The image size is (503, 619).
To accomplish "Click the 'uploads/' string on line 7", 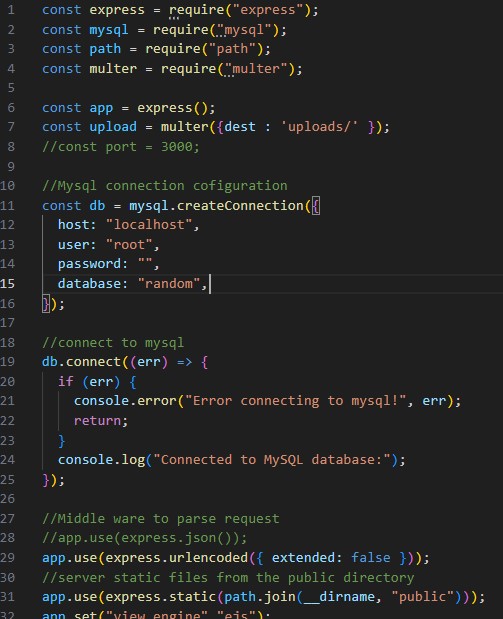I will click(x=319, y=127).
